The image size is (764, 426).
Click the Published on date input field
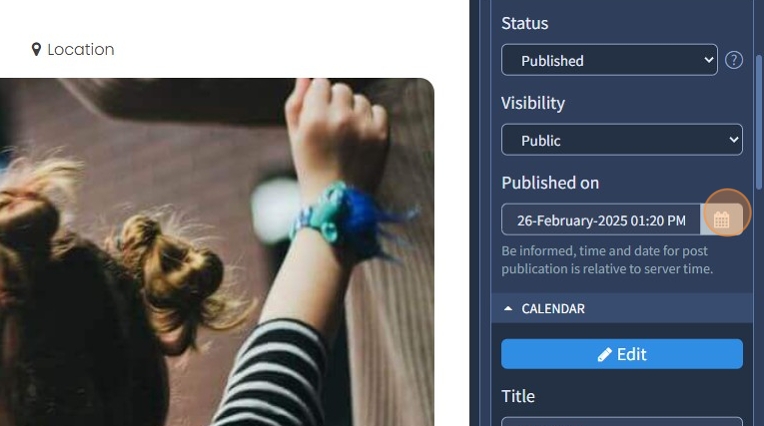click(601, 220)
